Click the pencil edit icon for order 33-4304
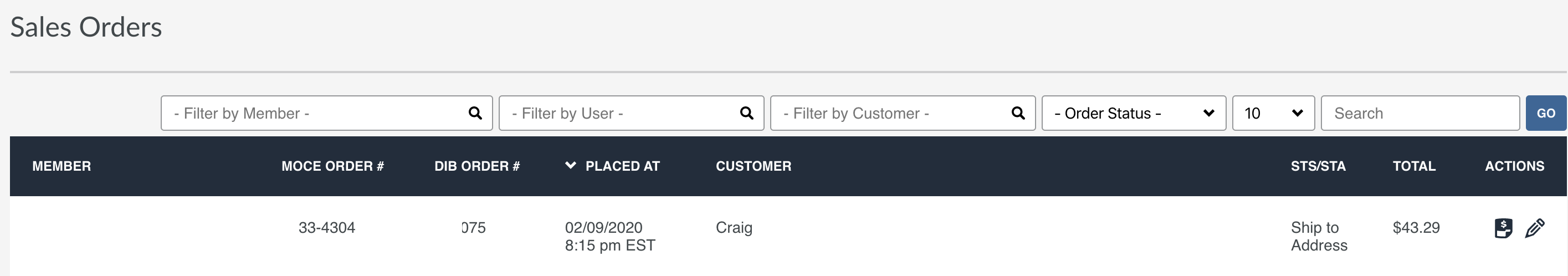Viewport: 1568px width, 276px height. [x=1535, y=228]
